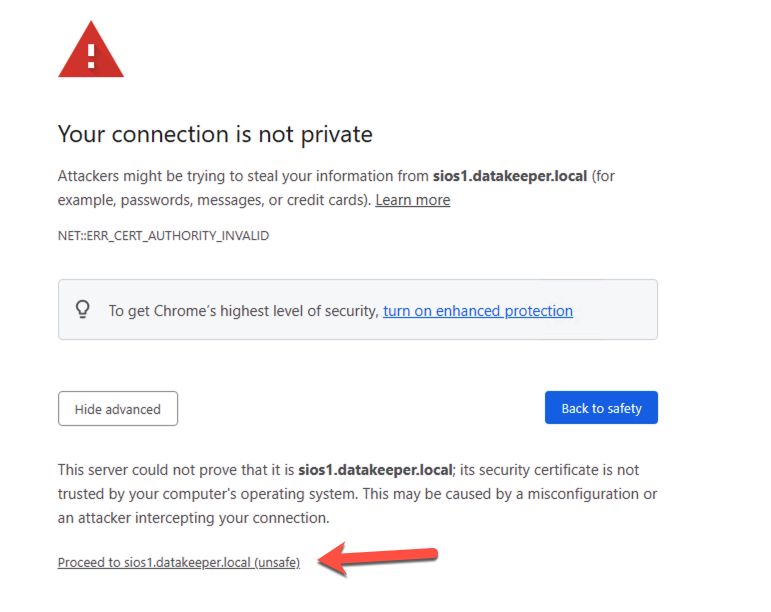Click the word "(unsafe)" in the proceed link

[x=277, y=562]
